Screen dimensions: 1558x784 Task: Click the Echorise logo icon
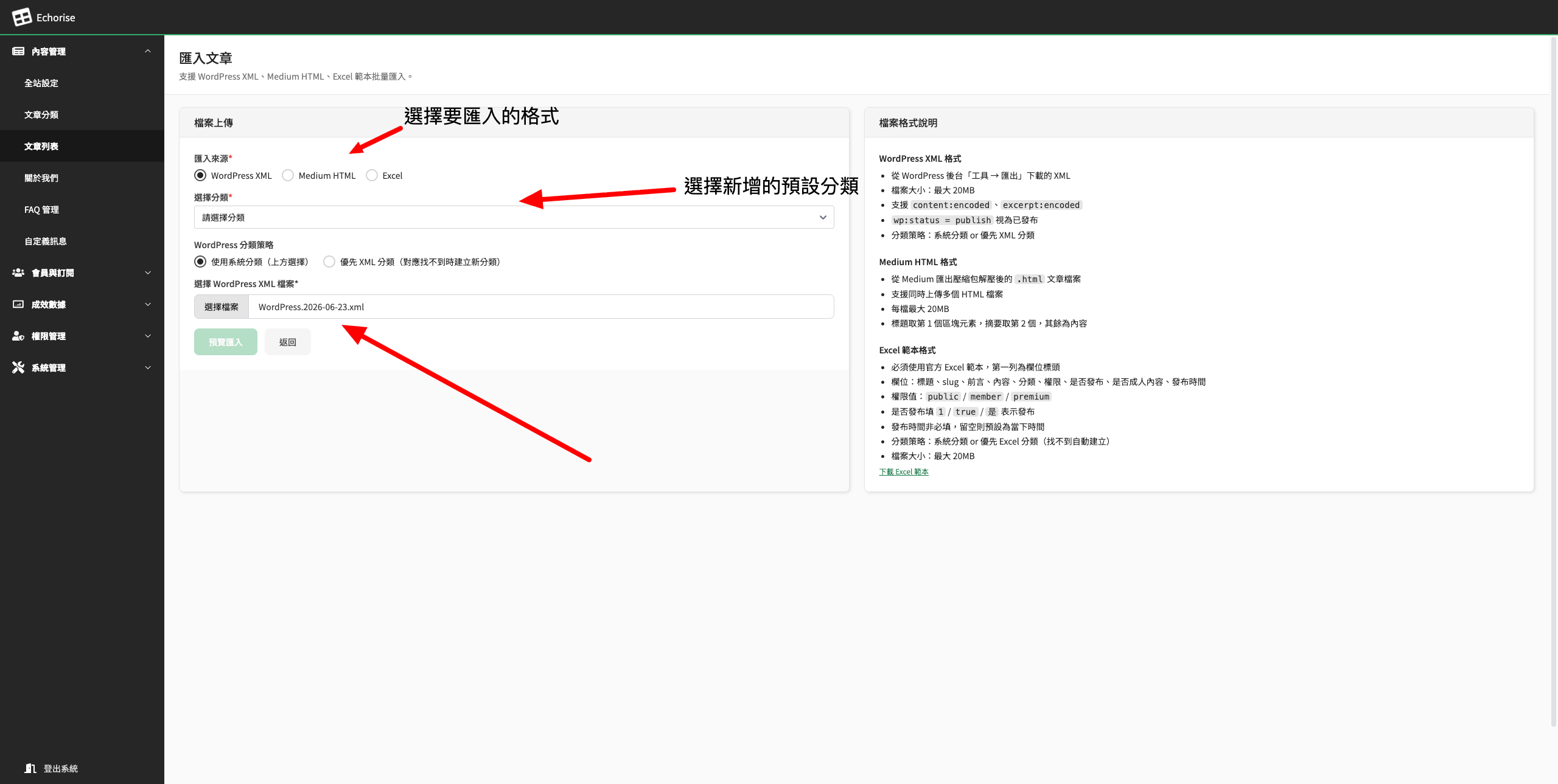(22, 17)
